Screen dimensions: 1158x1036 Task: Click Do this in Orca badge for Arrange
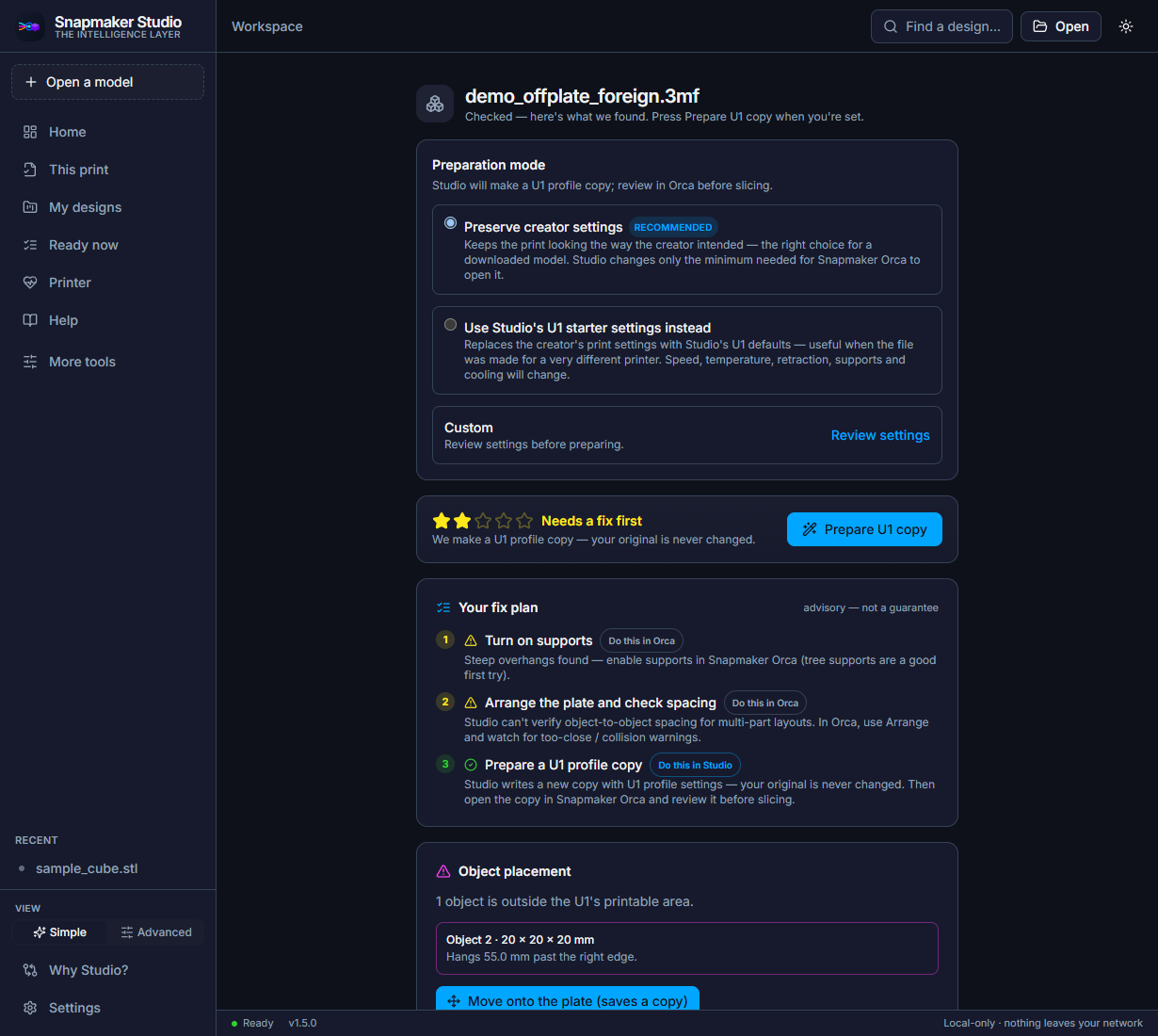765,703
